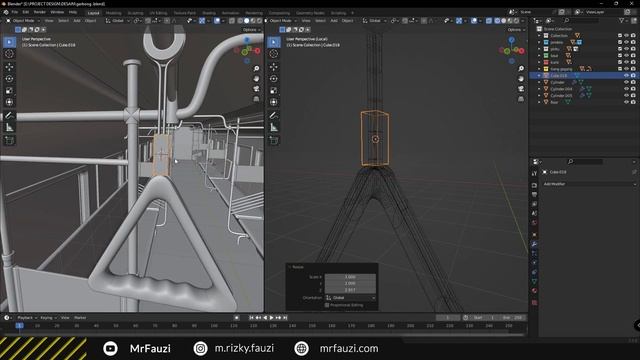The image size is (640, 360).
Task: Toggle camera view icon in right viewport
Action: click(521, 89)
